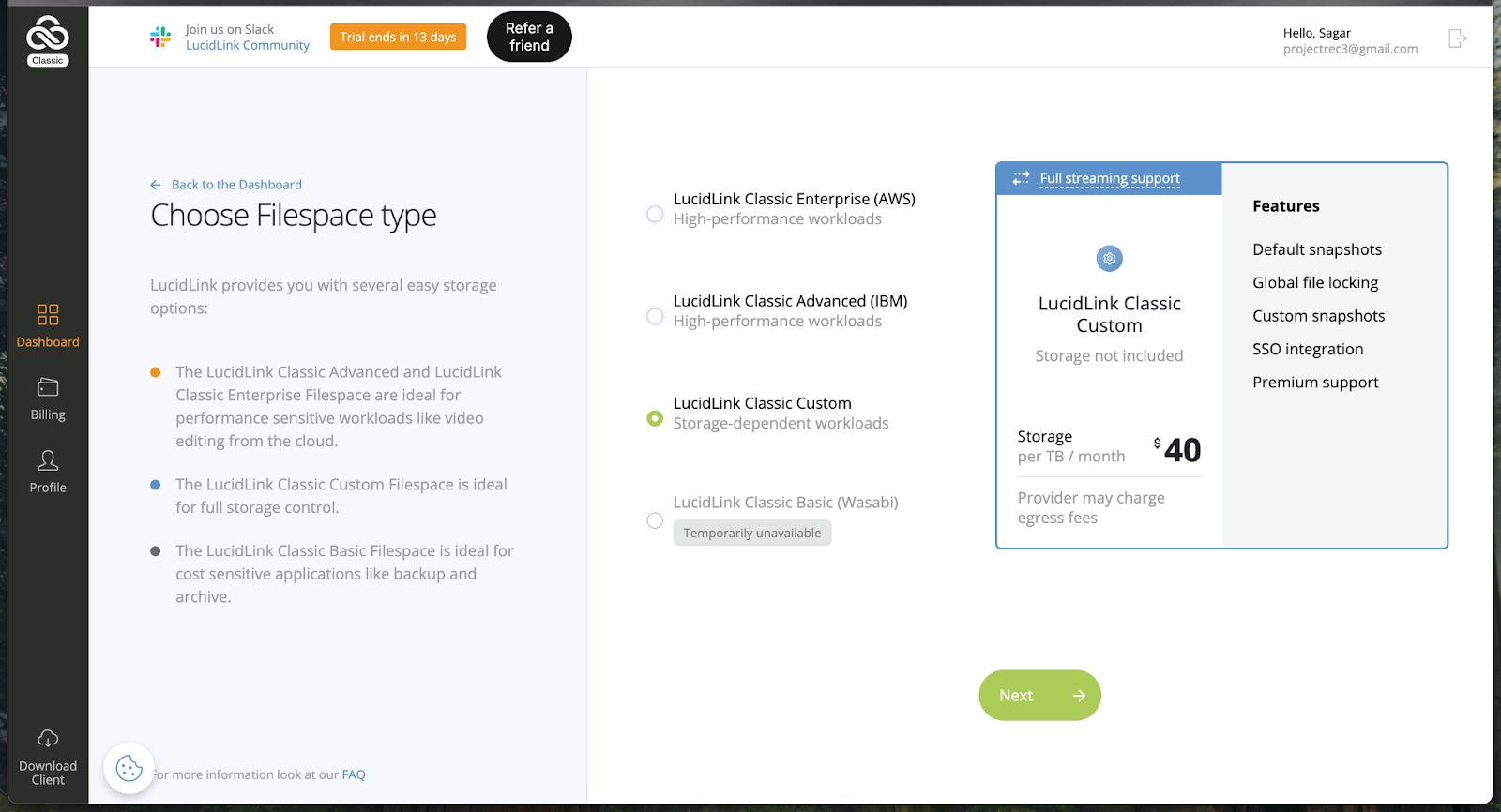Open the Dashboard grid icon in sidebar
This screenshot has width=1501, height=812.
click(48, 314)
